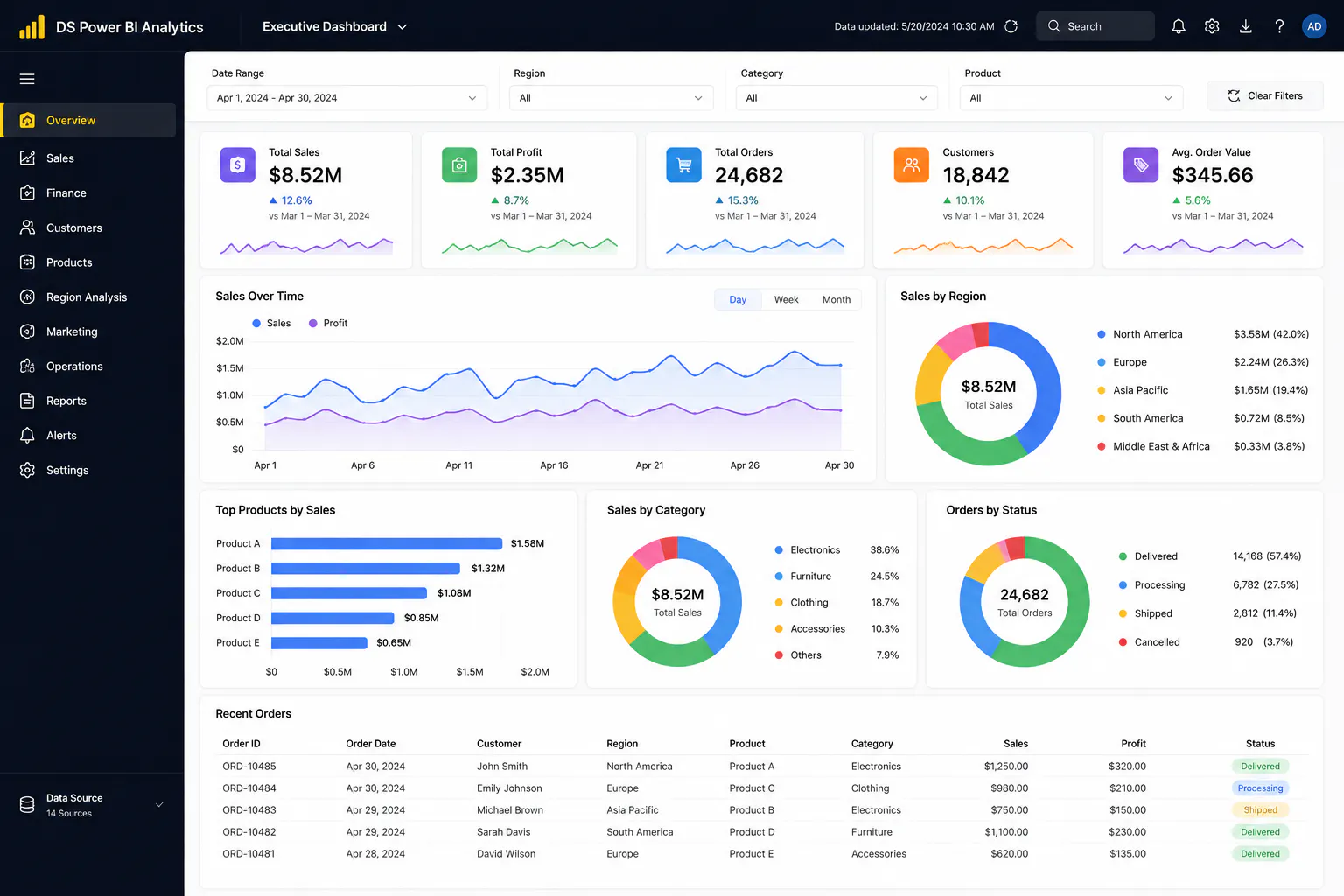
Task: Click the Settings gear icon in sidebar
Action: click(27, 470)
